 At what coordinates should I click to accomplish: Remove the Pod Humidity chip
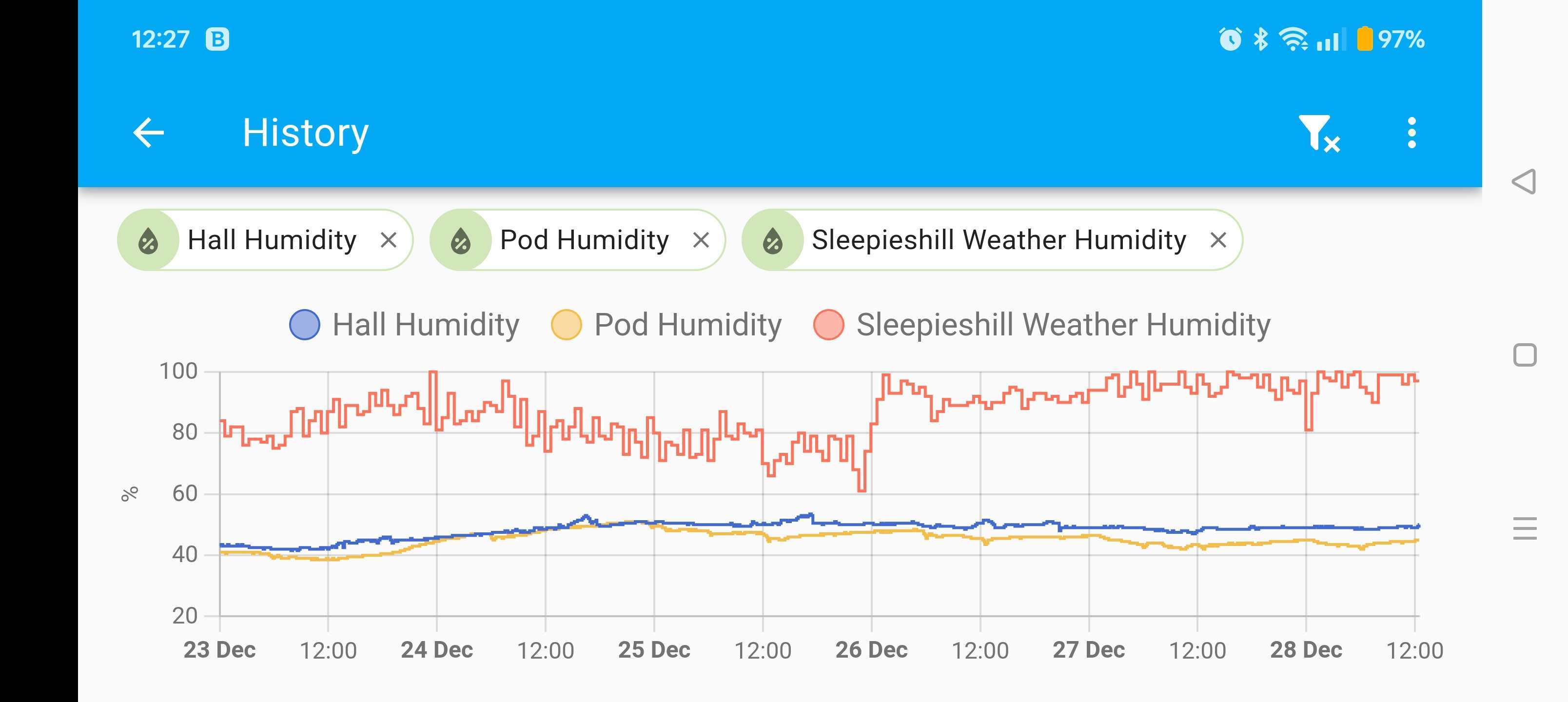click(x=701, y=240)
